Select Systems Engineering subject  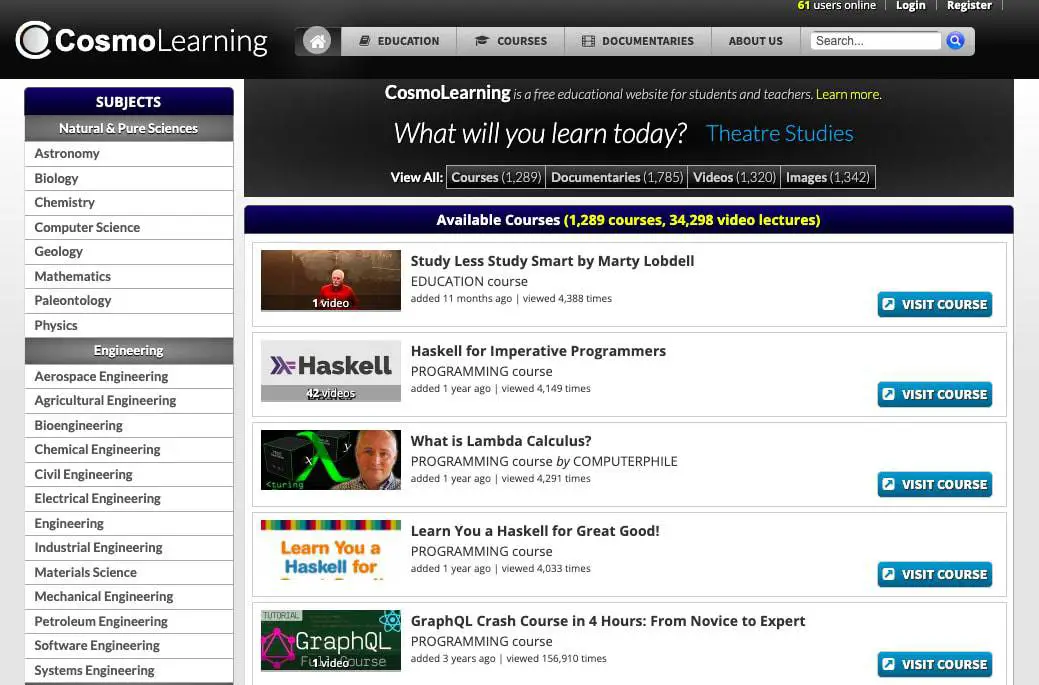129,670
